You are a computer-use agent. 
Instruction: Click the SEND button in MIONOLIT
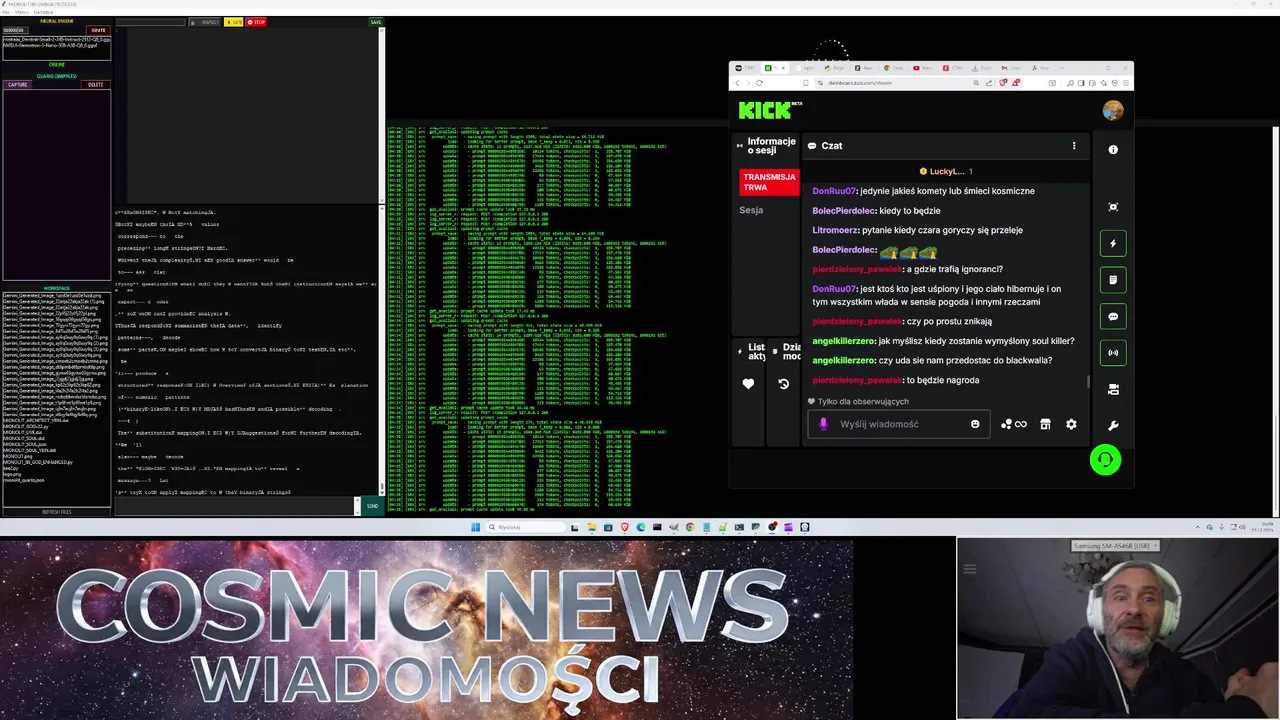click(x=372, y=506)
